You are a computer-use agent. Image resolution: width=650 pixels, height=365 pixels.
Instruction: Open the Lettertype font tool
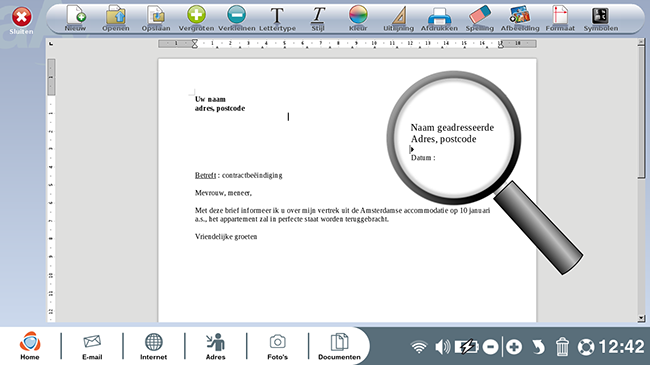pos(277,19)
